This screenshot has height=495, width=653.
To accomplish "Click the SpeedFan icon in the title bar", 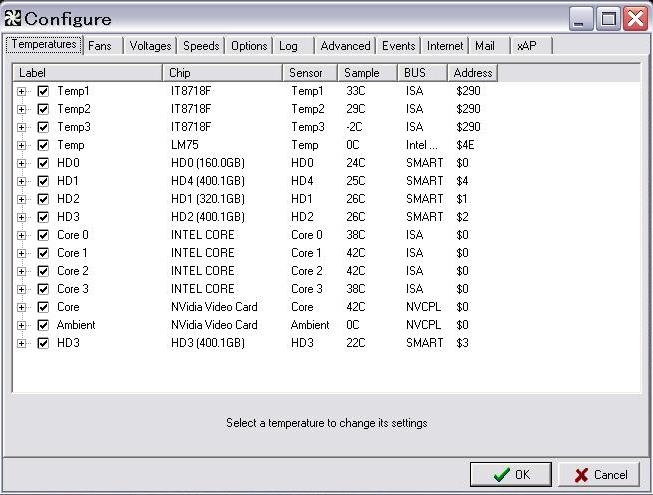I will (12, 18).
